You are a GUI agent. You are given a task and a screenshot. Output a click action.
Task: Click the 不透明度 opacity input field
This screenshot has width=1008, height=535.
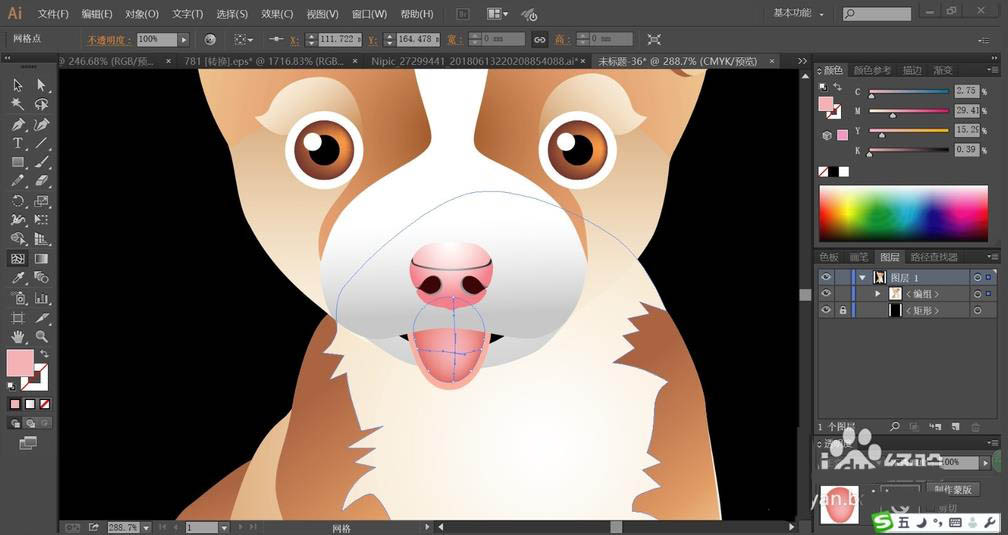155,39
